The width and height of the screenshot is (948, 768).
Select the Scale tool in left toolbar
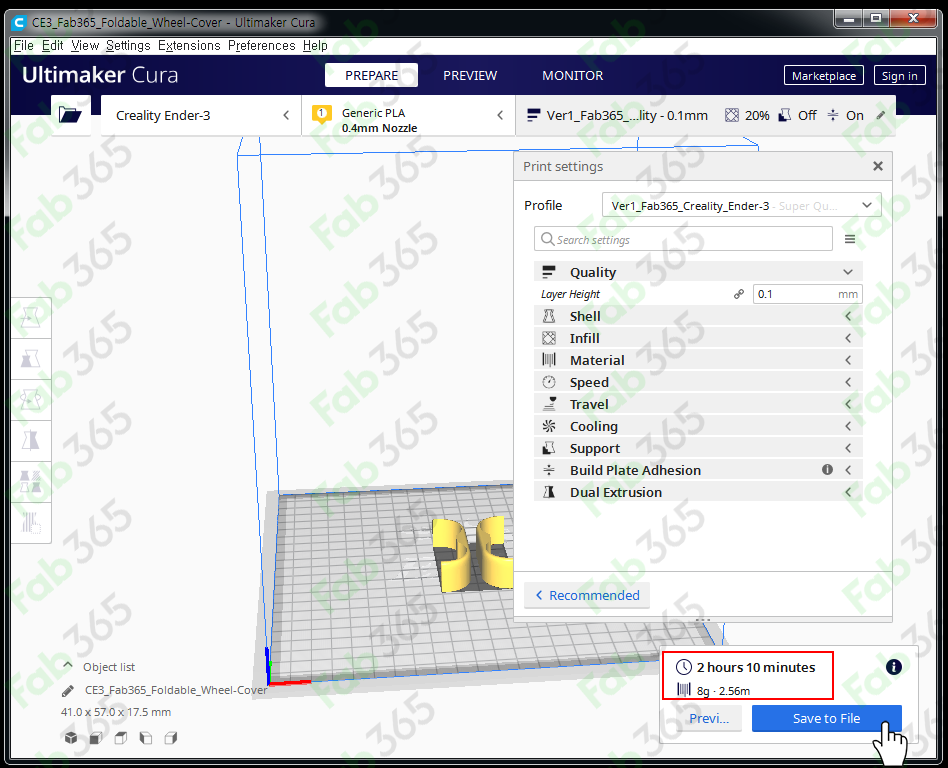[30, 359]
